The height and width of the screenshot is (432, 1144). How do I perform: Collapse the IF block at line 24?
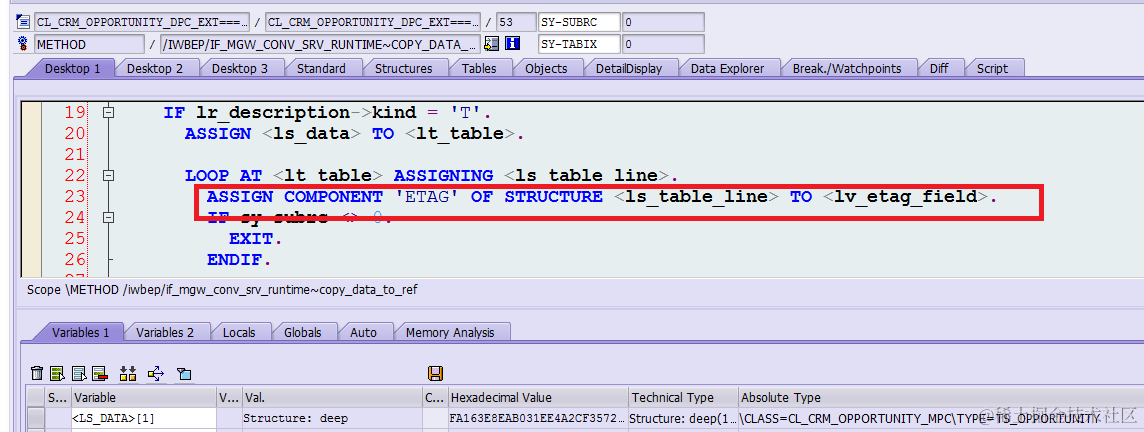pyautogui.click(x=109, y=217)
